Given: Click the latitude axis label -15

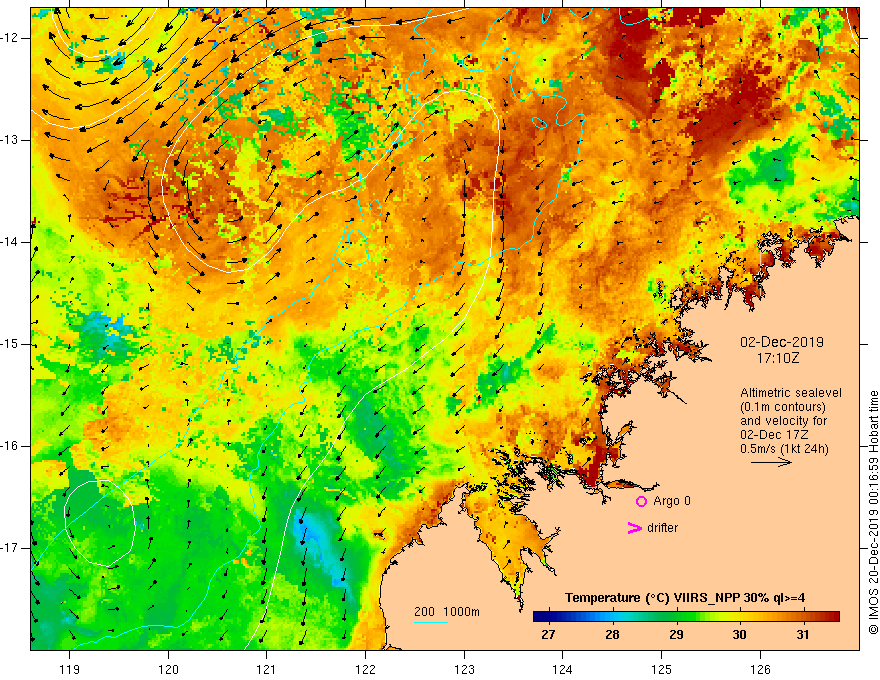Looking at the screenshot, I should pos(10,344).
